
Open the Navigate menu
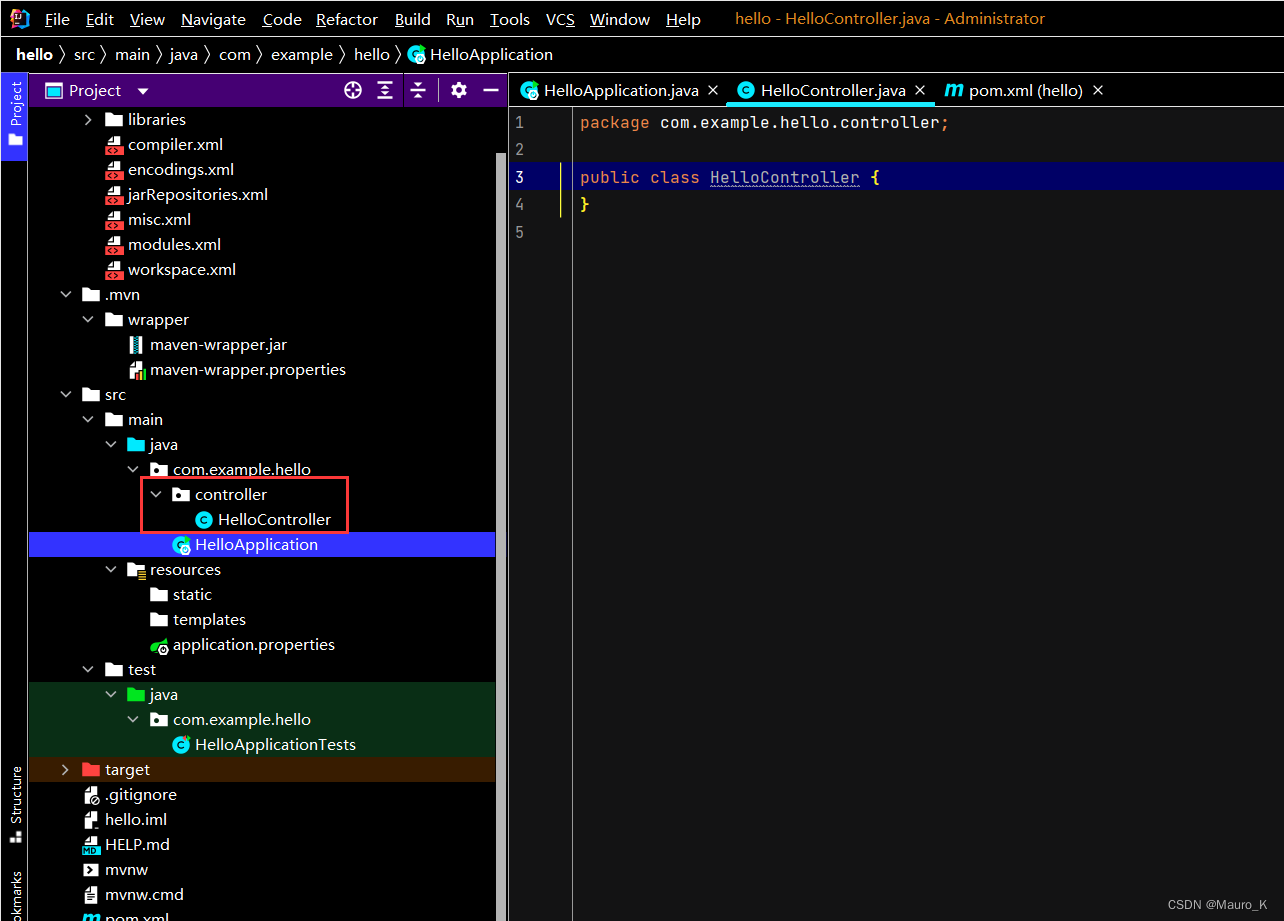213,19
